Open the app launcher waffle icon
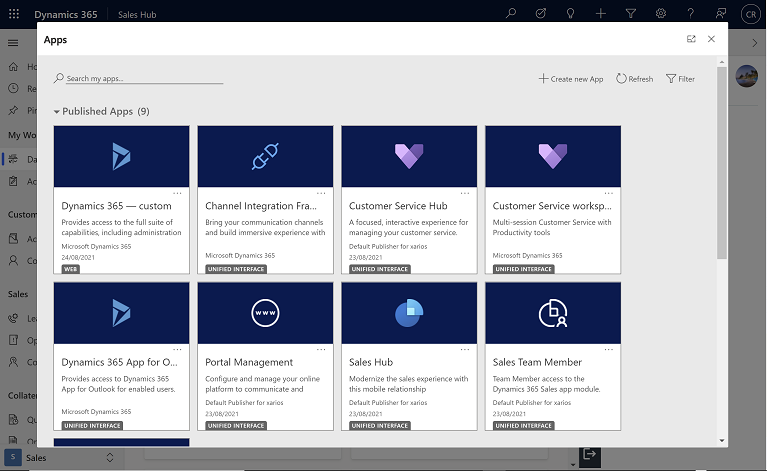 click(x=13, y=14)
